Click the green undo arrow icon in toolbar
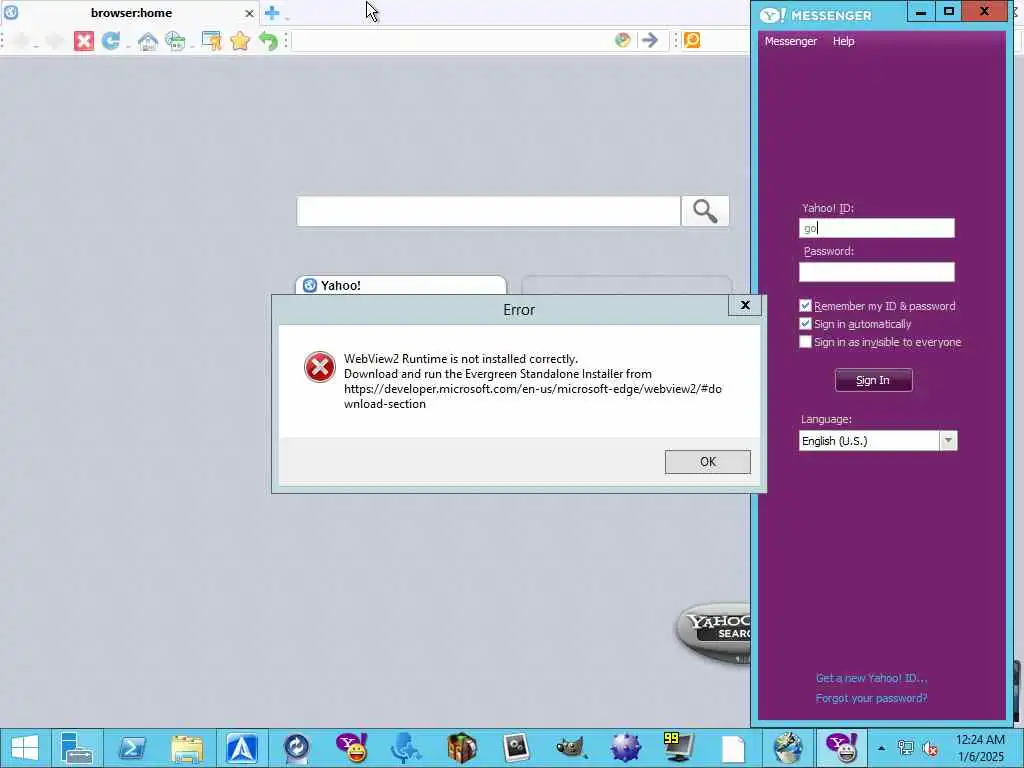Screen dimensions: 1024x768 point(268,41)
